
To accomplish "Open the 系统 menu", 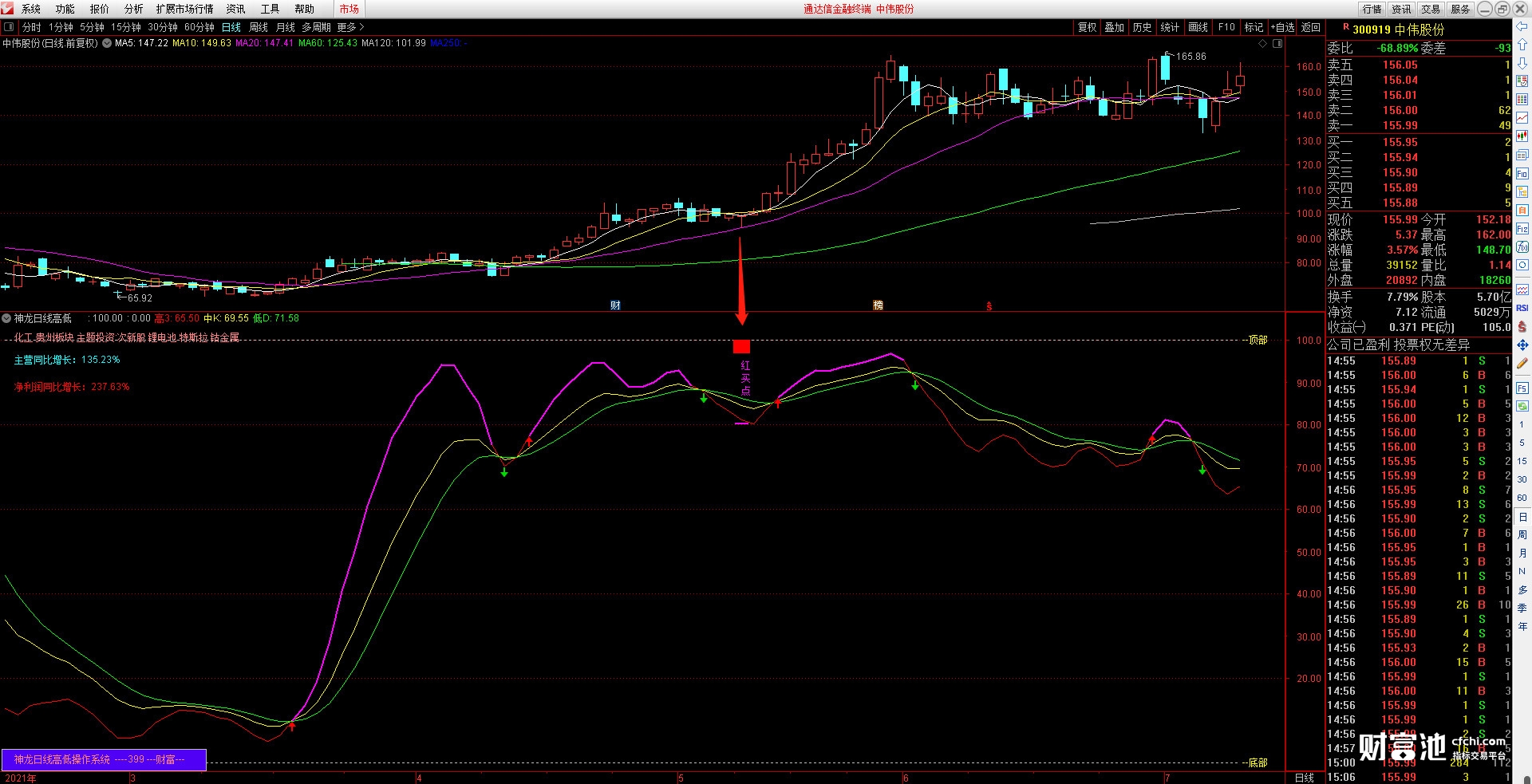I will click(x=31, y=9).
